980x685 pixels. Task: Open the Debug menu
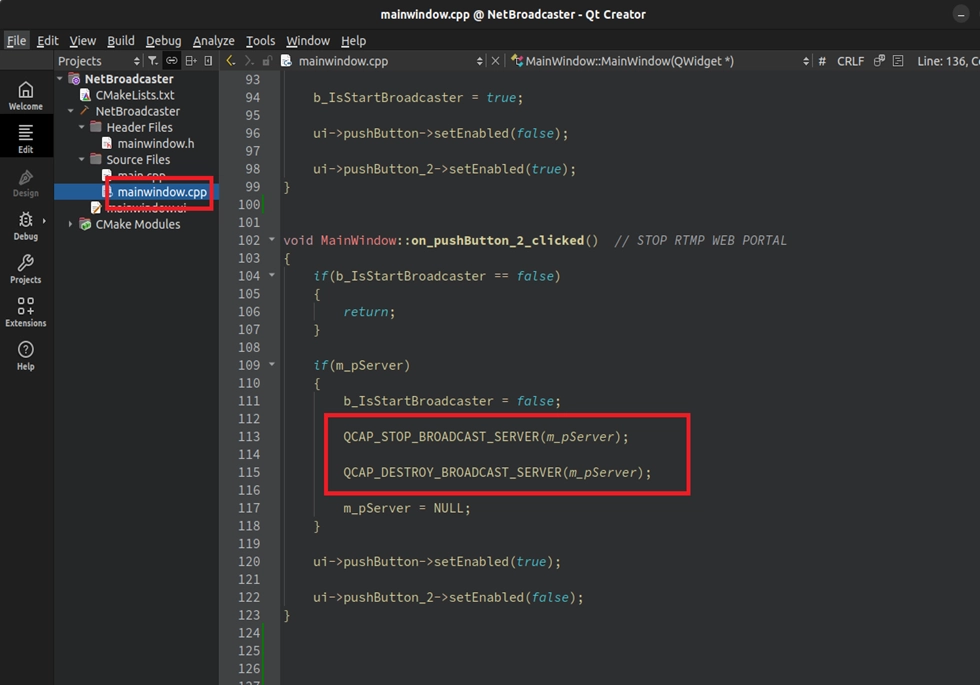[x=163, y=41]
